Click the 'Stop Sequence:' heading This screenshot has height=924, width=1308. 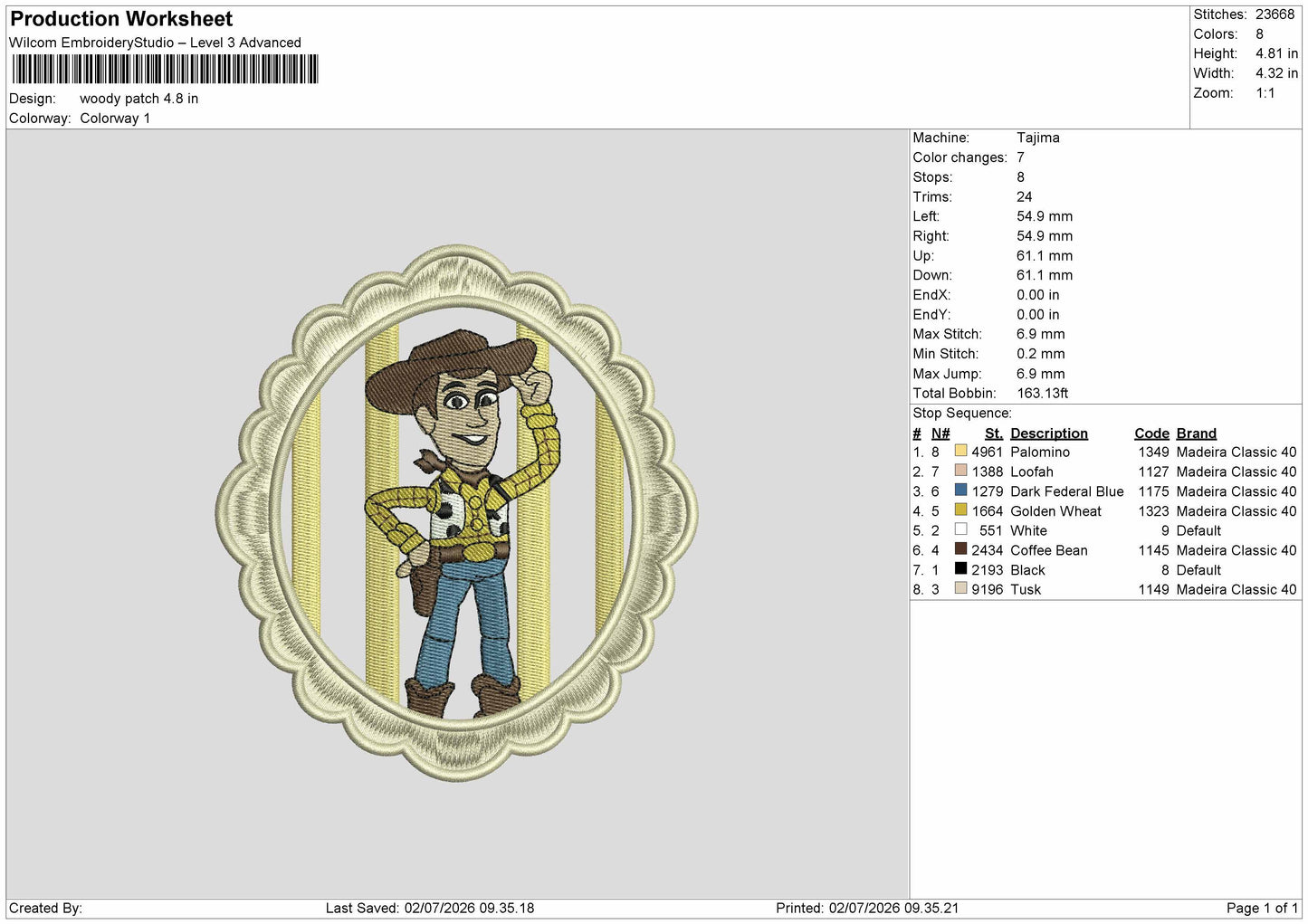(x=962, y=414)
